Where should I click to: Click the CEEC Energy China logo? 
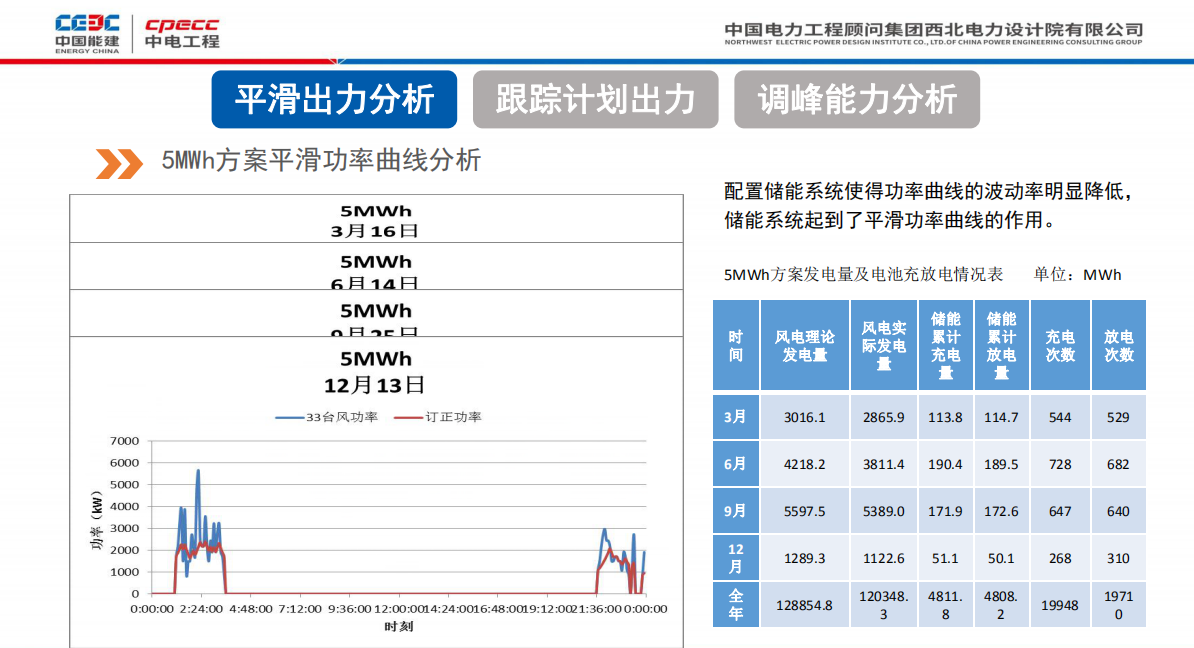pos(87,32)
